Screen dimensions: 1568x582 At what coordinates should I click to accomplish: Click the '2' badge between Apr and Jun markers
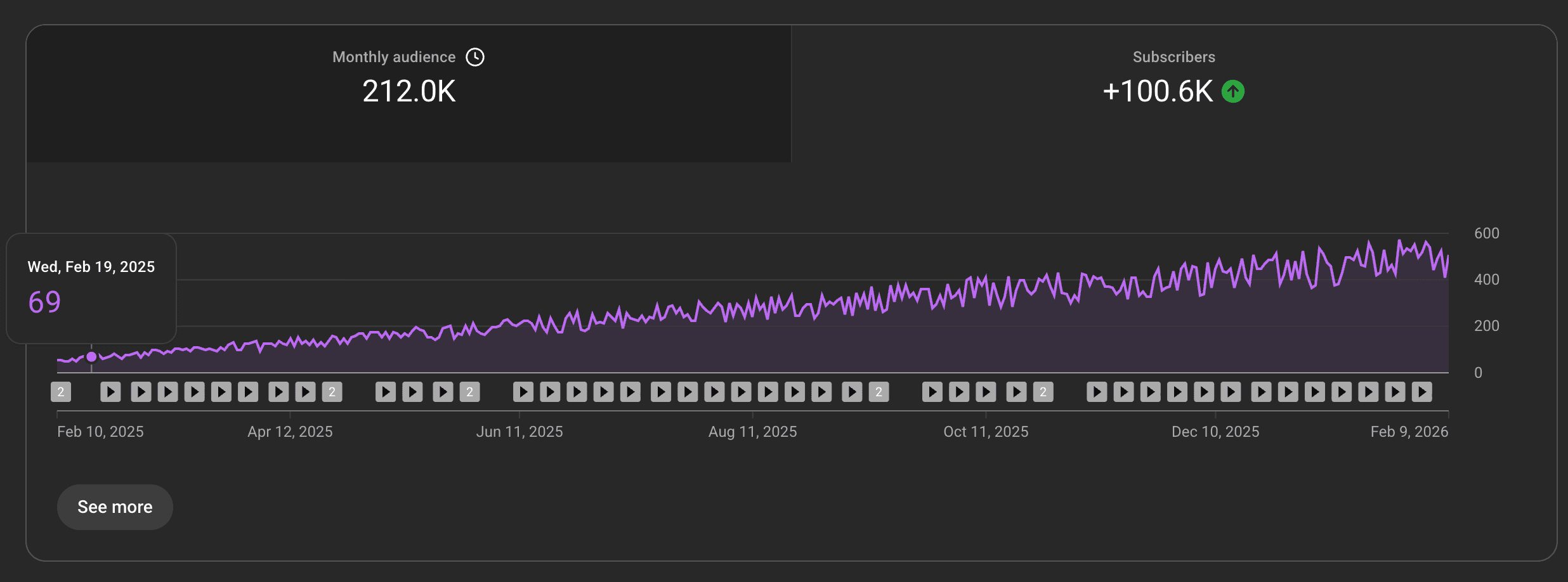pyautogui.click(x=332, y=392)
